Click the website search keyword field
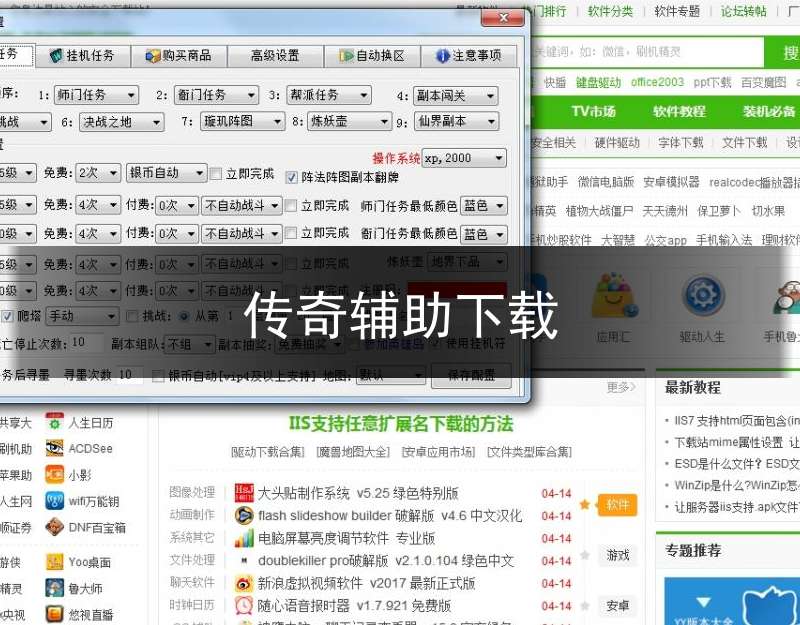Viewport: 800px width, 625px height. coord(647,52)
